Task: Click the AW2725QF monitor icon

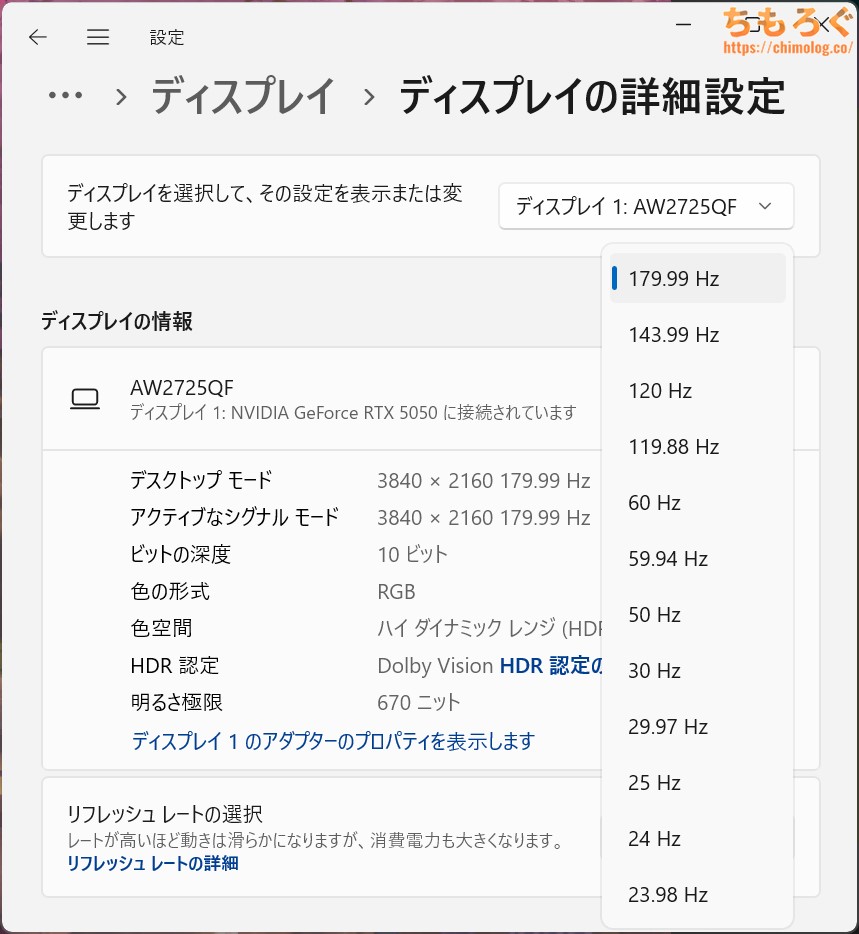Action: [x=85, y=399]
